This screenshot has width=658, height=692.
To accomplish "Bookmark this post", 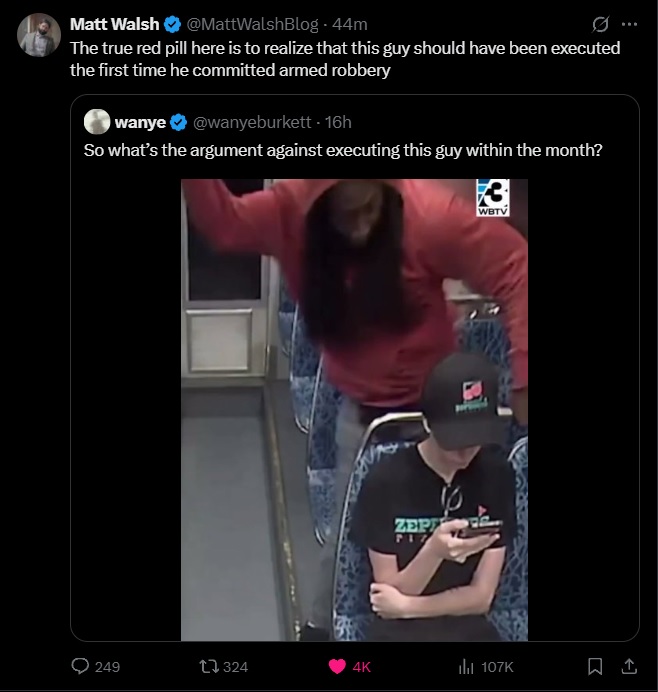I will (x=594, y=666).
